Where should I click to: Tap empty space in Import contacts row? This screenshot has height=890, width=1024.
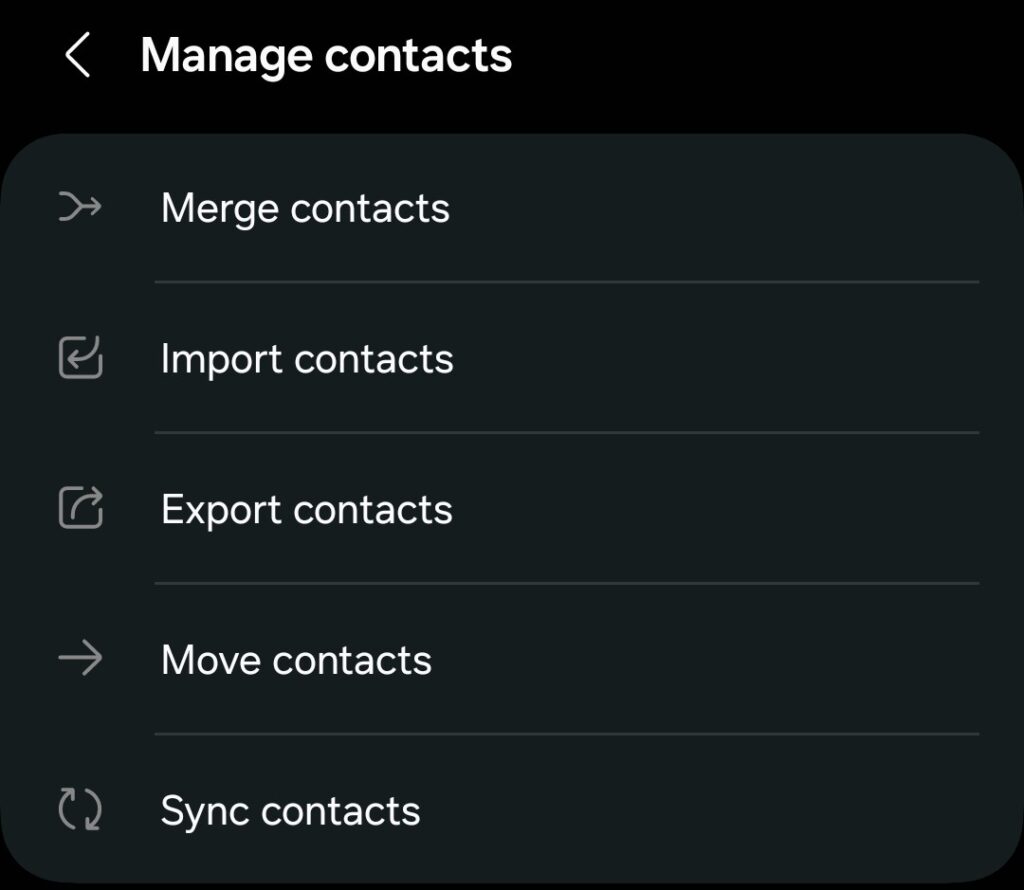[x=720, y=359]
